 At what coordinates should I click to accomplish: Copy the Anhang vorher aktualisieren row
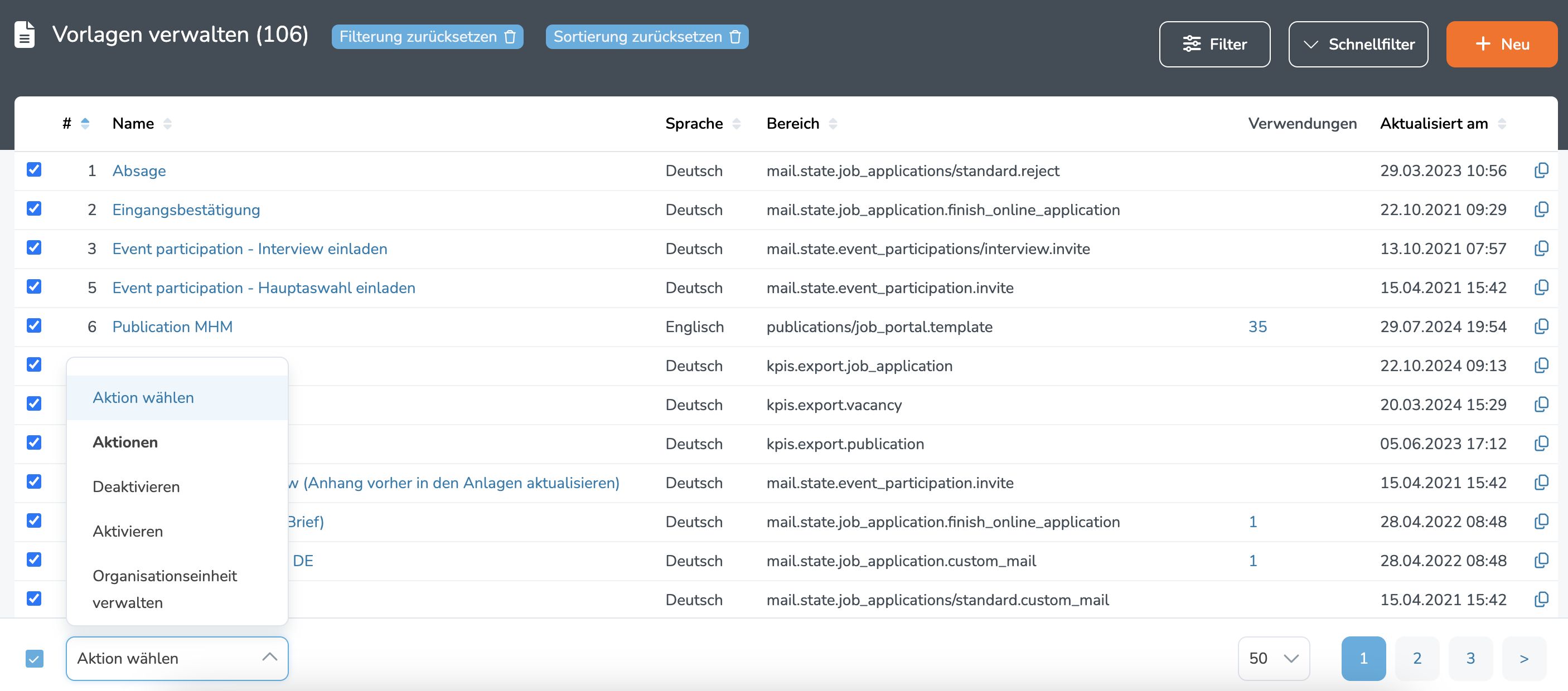coord(1541,482)
